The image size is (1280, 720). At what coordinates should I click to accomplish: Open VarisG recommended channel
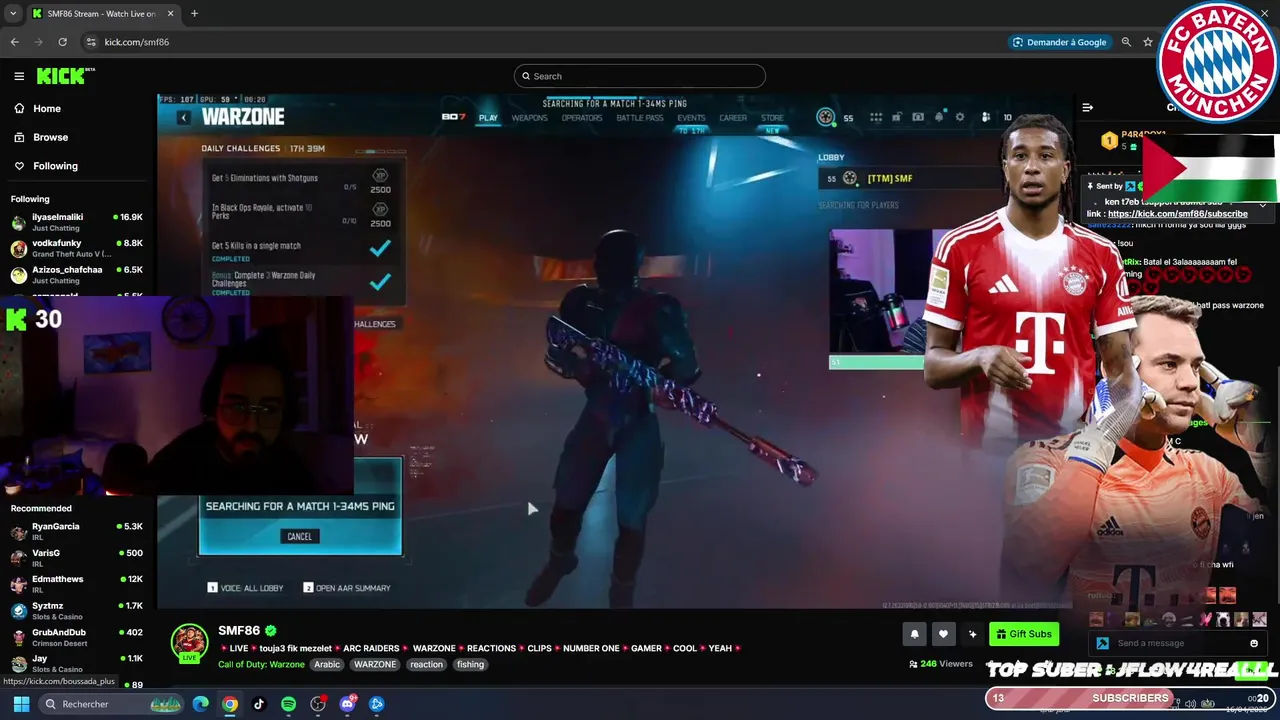(76, 557)
